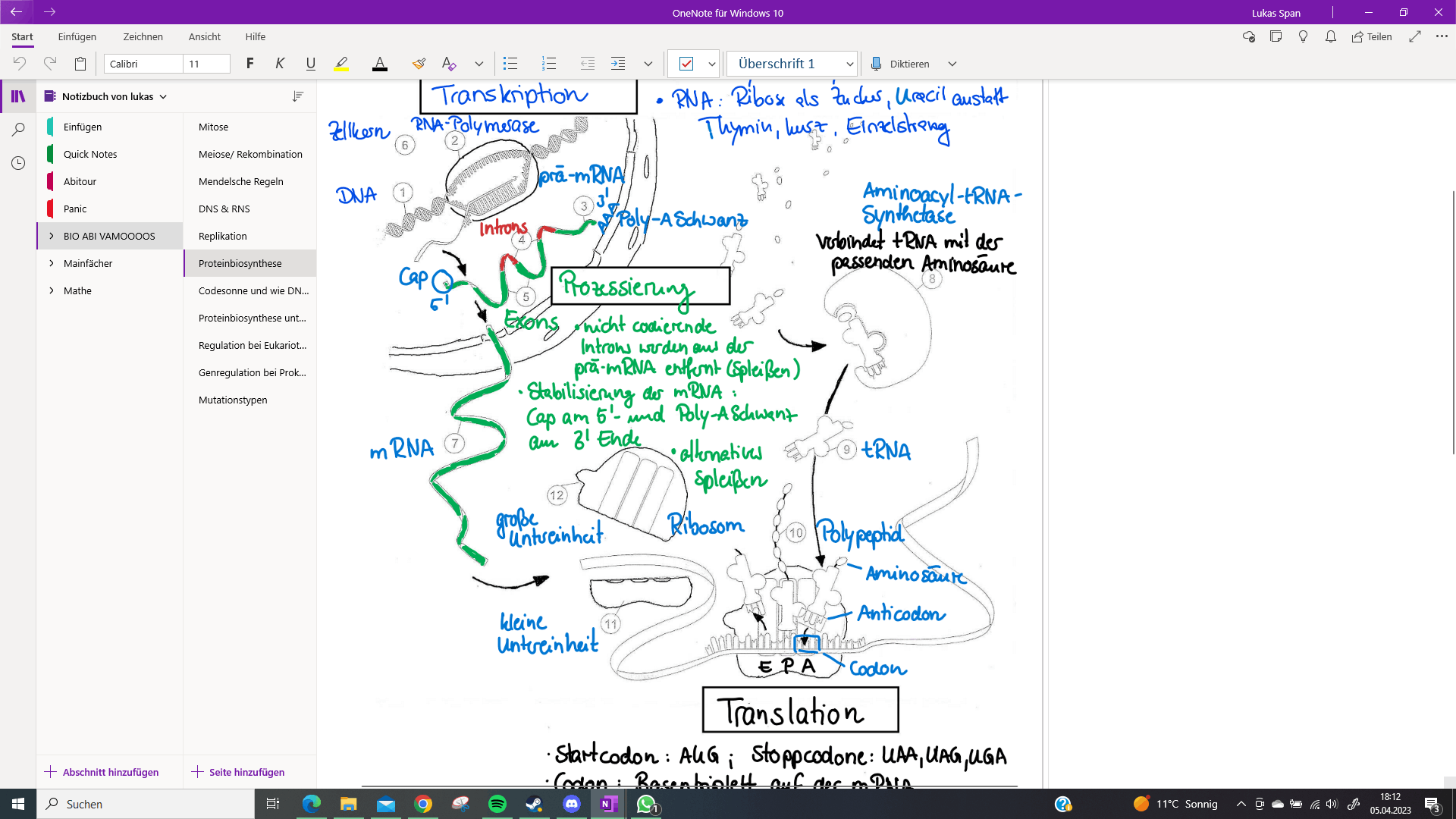Open the Meiose/ Rekombination page

(249, 154)
